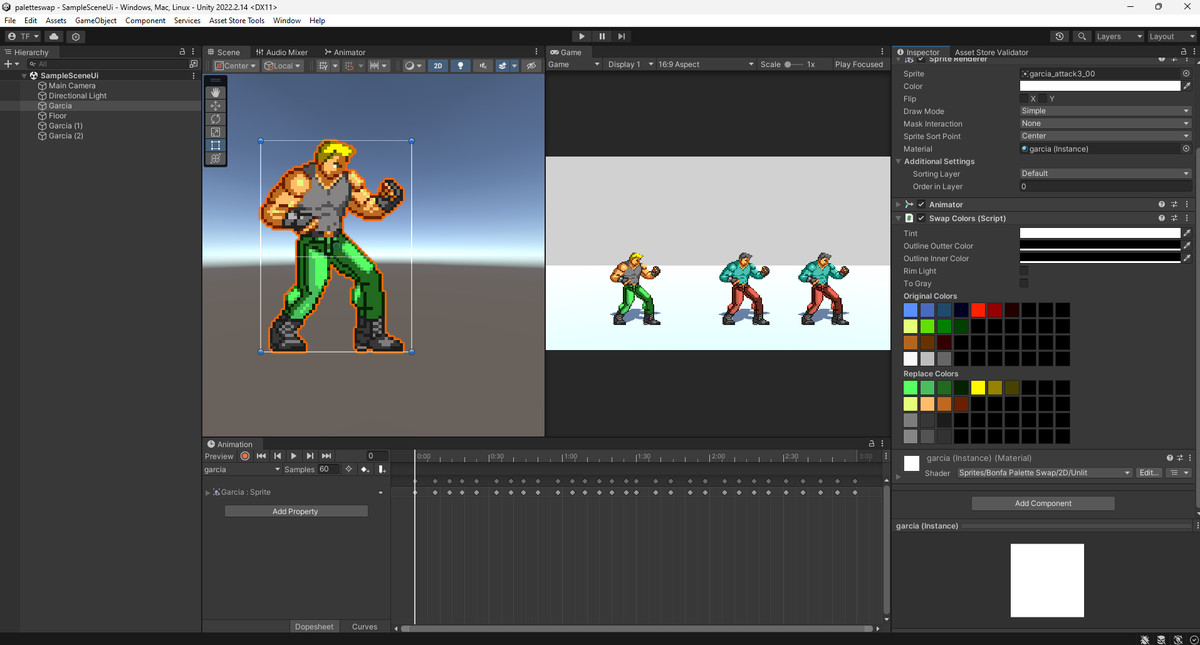
Task: Go to last keyframe in Animation window
Action: [x=326, y=456]
